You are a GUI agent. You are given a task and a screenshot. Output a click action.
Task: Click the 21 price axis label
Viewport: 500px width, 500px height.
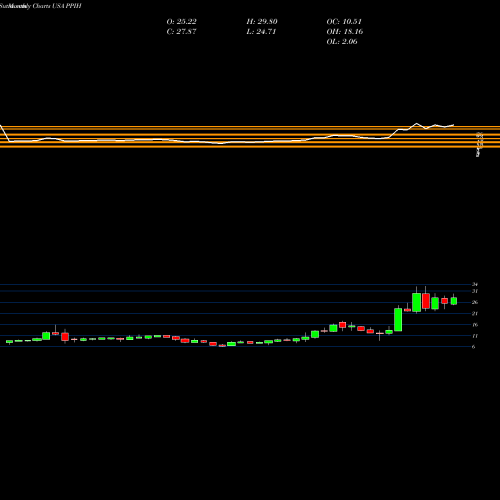click(475, 313)
